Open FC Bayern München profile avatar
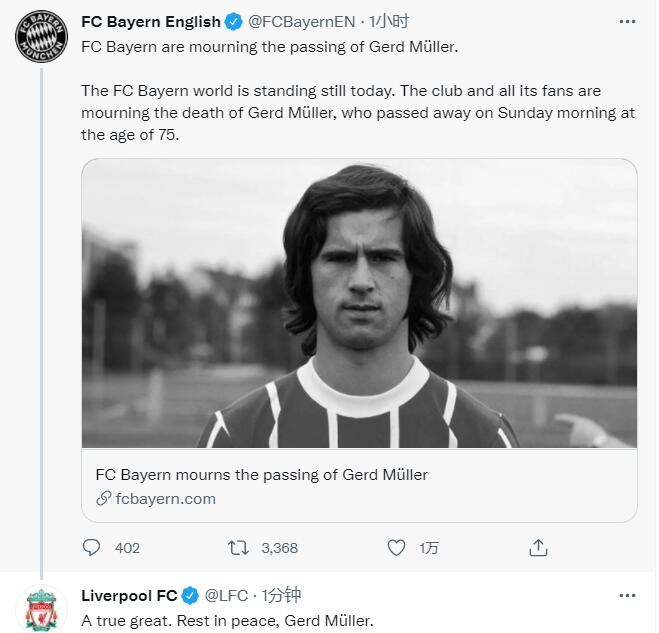 (41, 36)
